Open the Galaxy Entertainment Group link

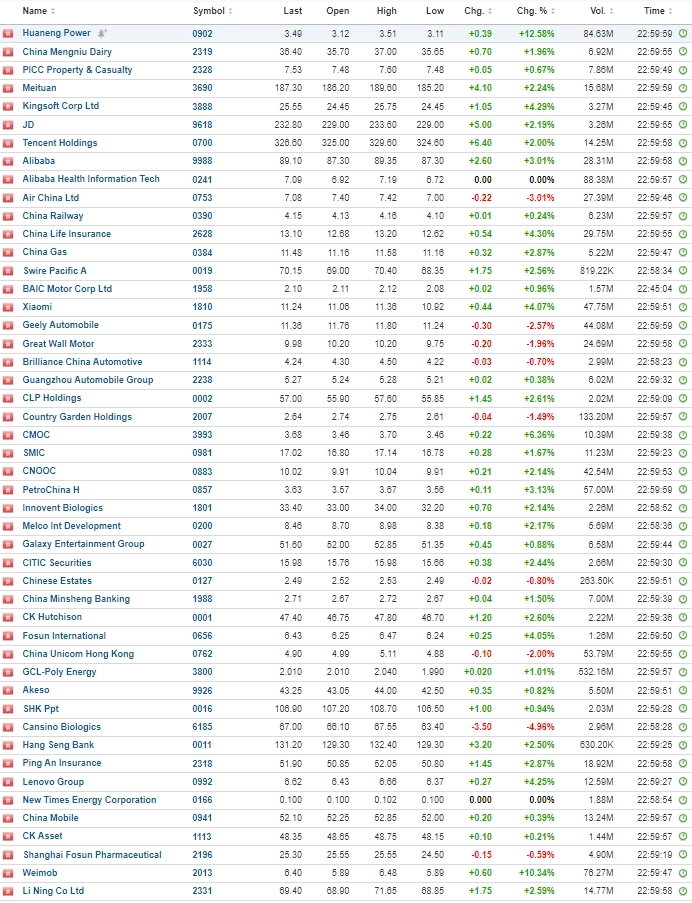(83, 544)
